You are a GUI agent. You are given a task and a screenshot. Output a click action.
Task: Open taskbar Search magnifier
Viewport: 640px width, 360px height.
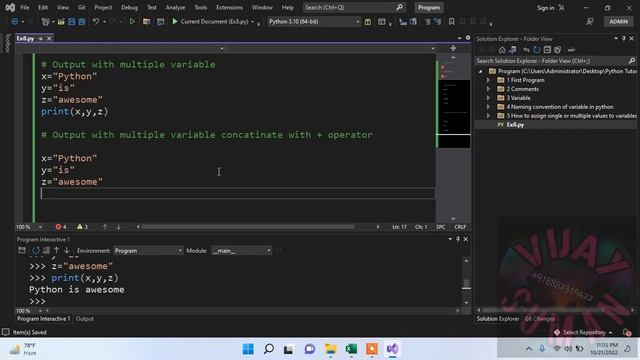pos(269,349)
